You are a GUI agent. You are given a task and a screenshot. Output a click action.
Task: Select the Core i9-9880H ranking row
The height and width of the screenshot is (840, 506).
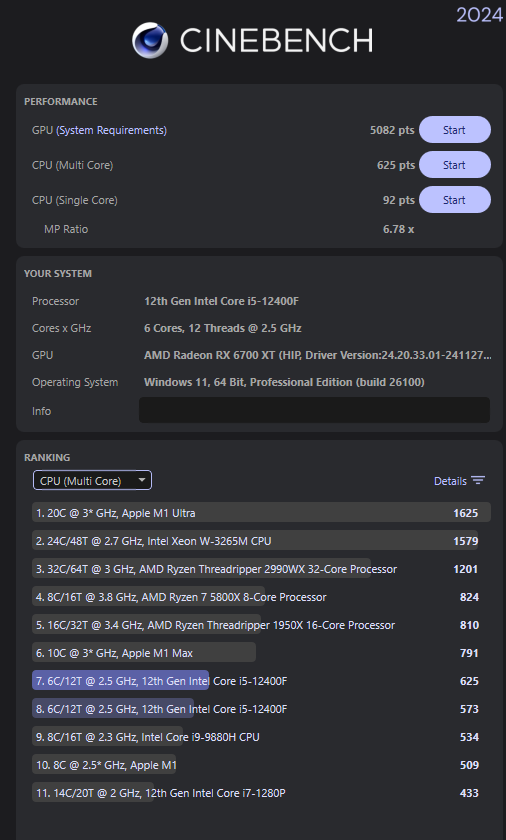(x=261, y=737)
